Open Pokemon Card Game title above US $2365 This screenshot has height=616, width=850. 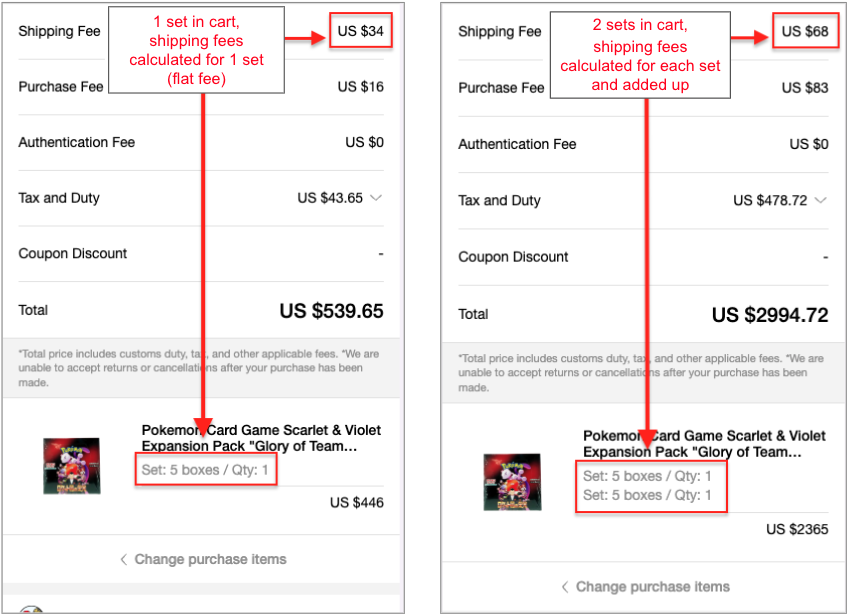pos(704,443)
